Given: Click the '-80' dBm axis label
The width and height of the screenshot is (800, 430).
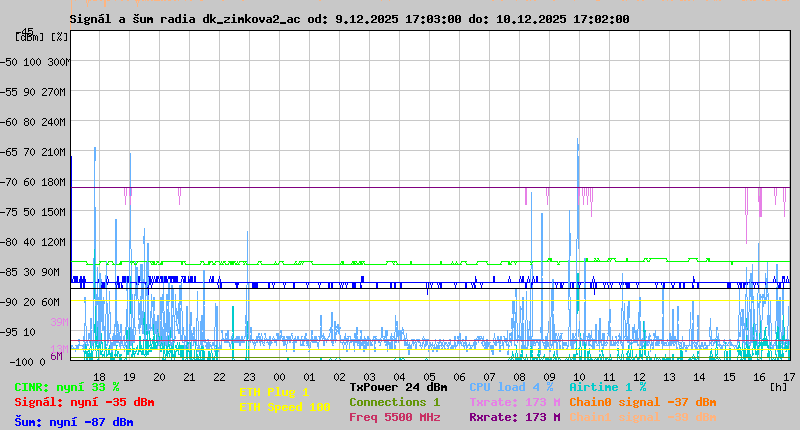Looking at the screenshot, I should pos(9,242).
